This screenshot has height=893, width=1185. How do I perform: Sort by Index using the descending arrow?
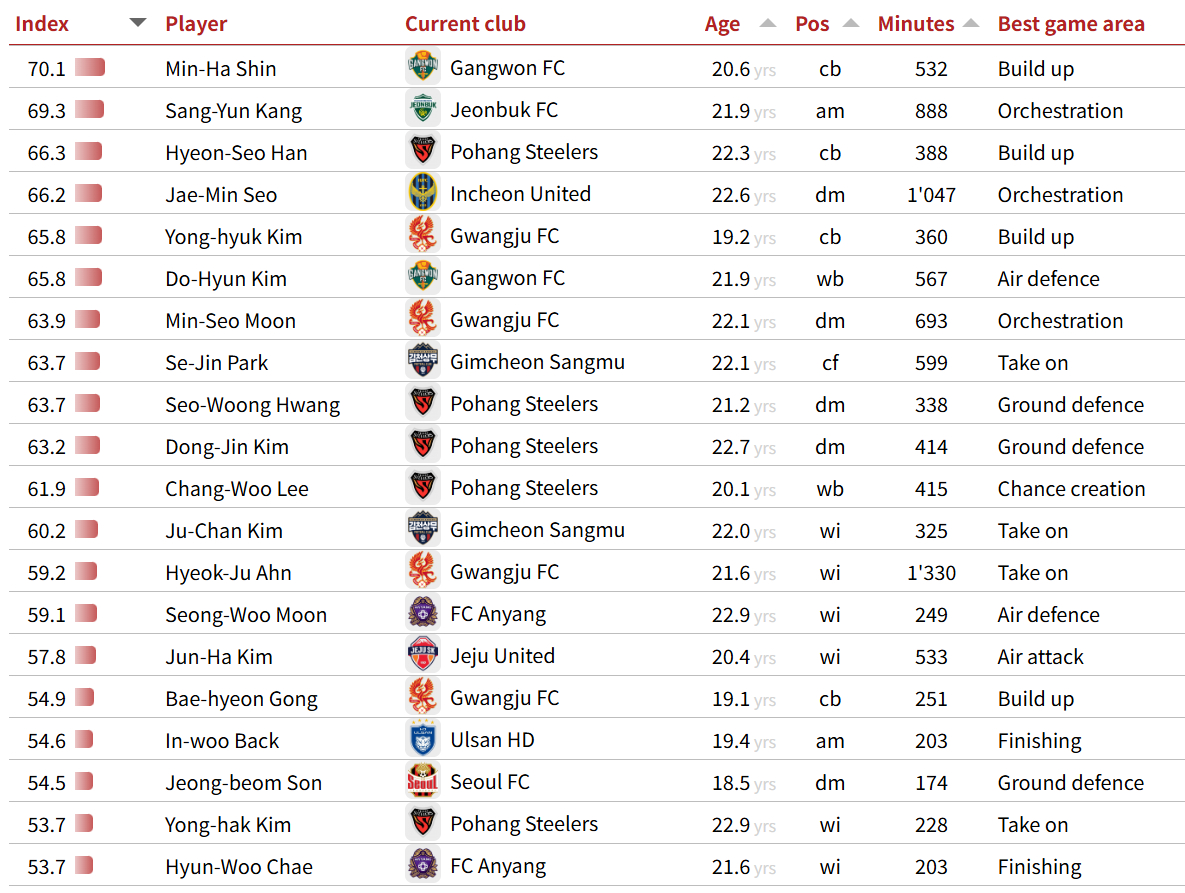138,23
